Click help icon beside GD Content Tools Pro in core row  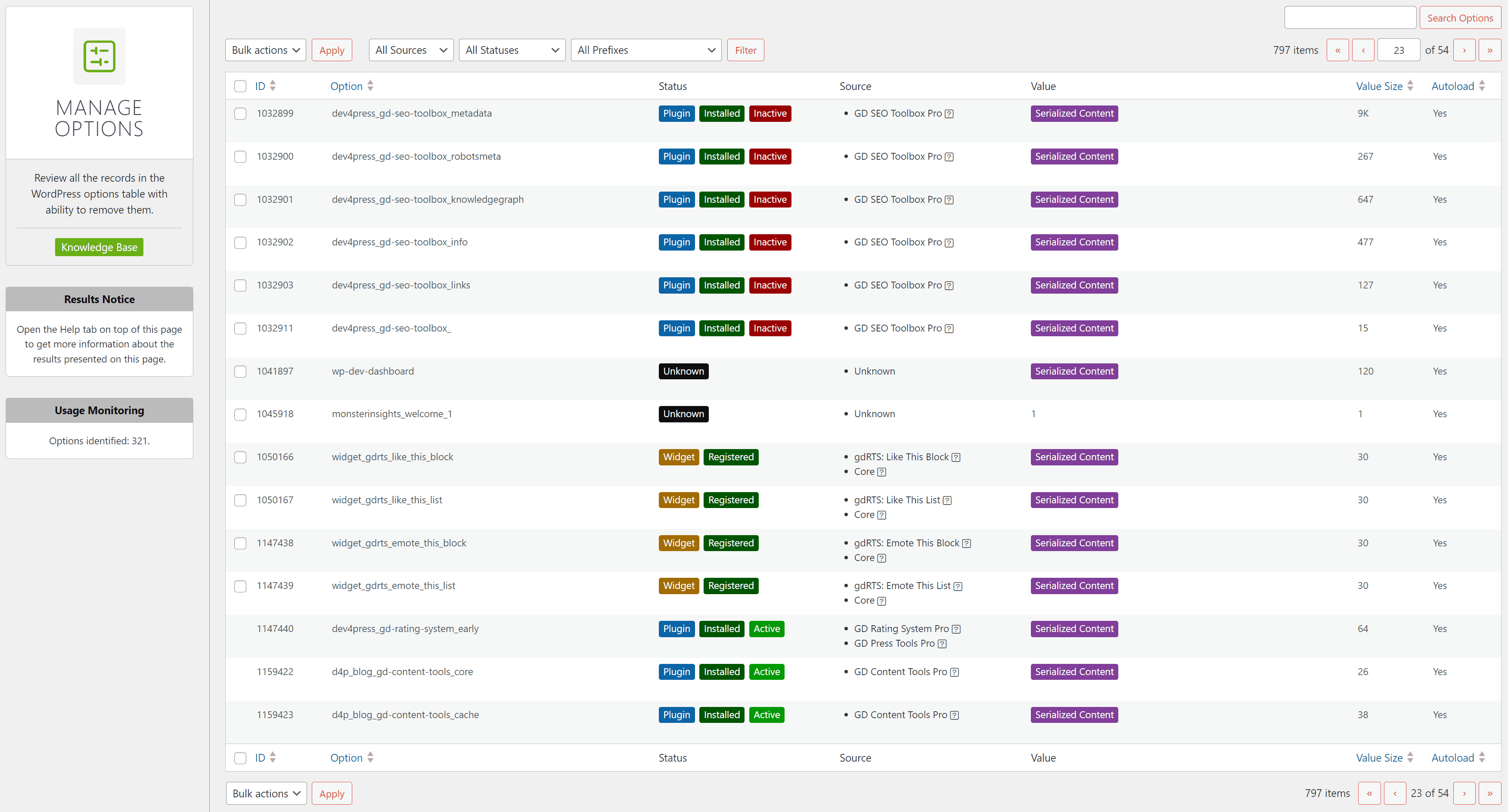pyautogui.click(x=954, y=673)
